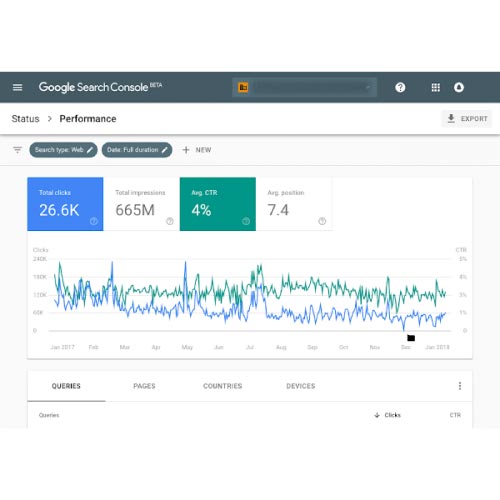500x500 pixels.
Task: Open the property selector dropdown
Action: coord(304,87)
